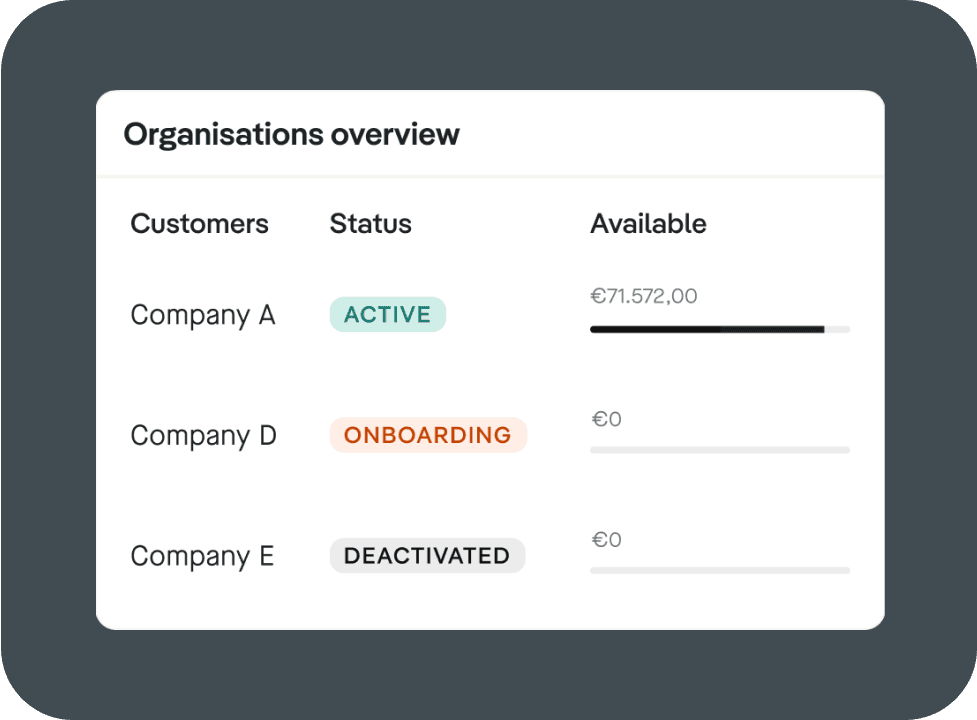The height and width of the screenshot is (720, 977).
Task: Click the ACTIVE status badge
Action: point(388,315)
